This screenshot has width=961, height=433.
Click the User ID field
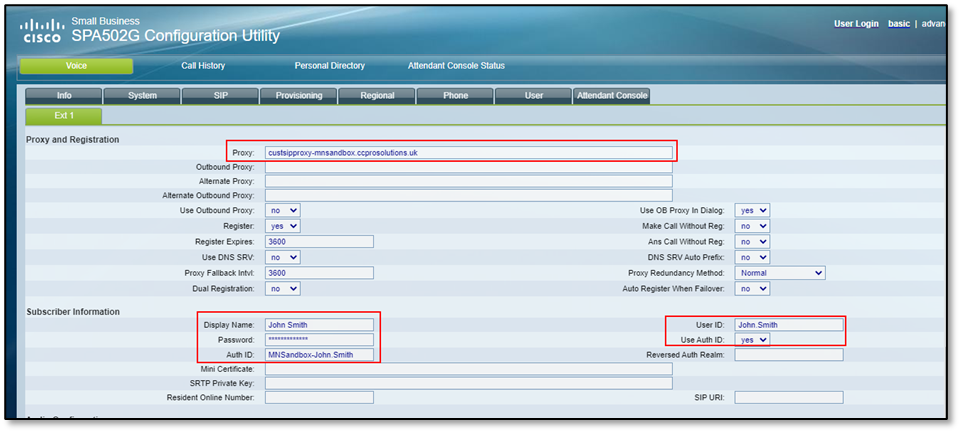point(789,325)
